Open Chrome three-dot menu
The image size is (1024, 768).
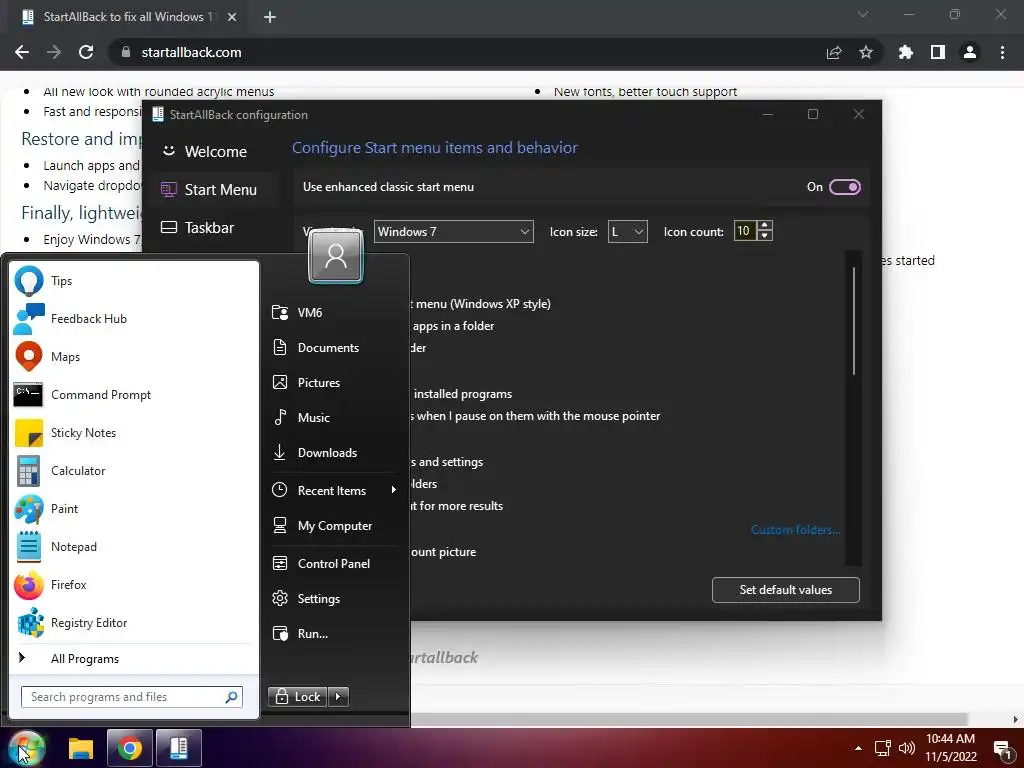[x=1002, y=52]
